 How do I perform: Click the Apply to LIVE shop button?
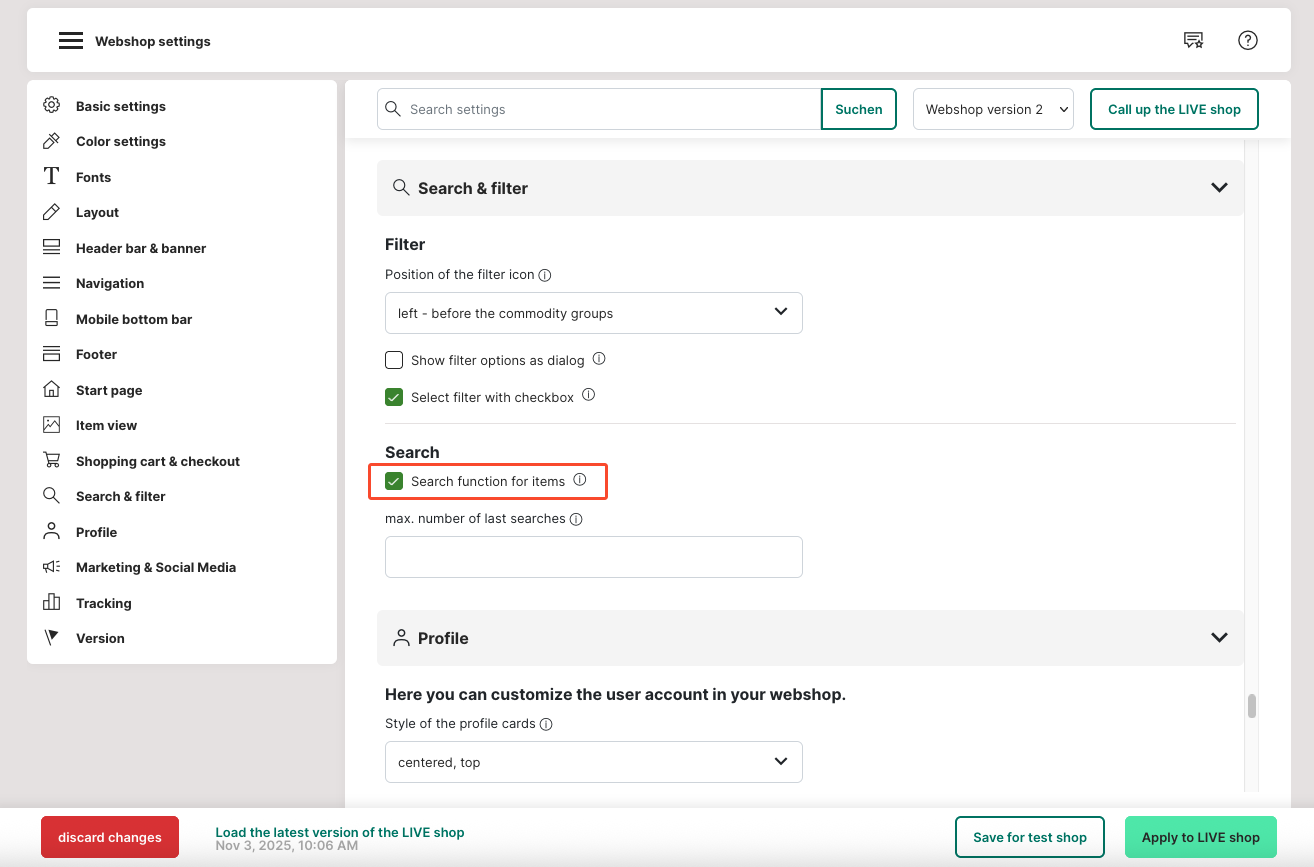[x=1200, y=837]
